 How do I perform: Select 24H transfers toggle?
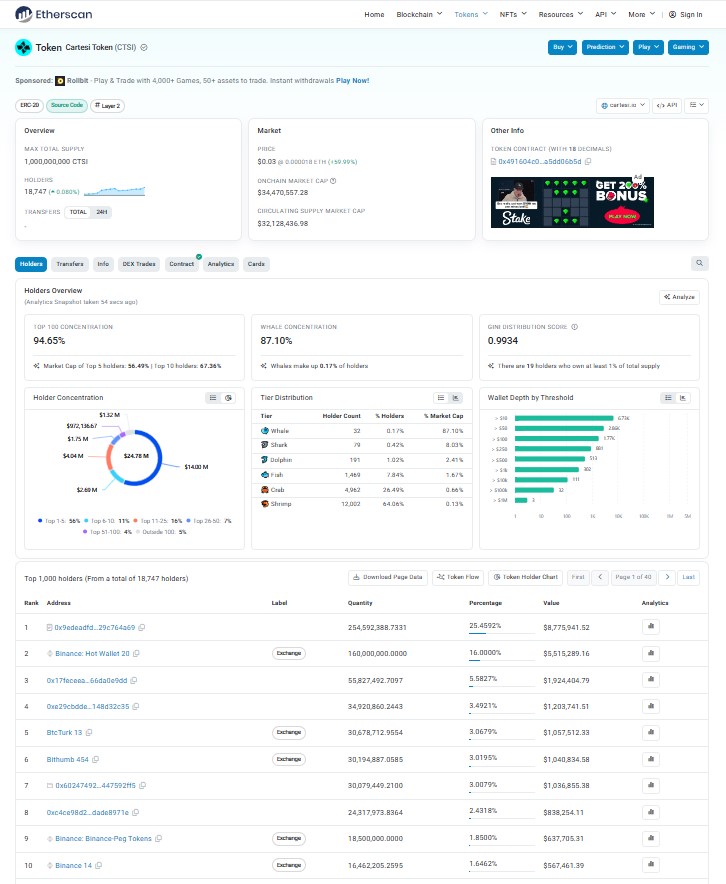coord(101,213)
